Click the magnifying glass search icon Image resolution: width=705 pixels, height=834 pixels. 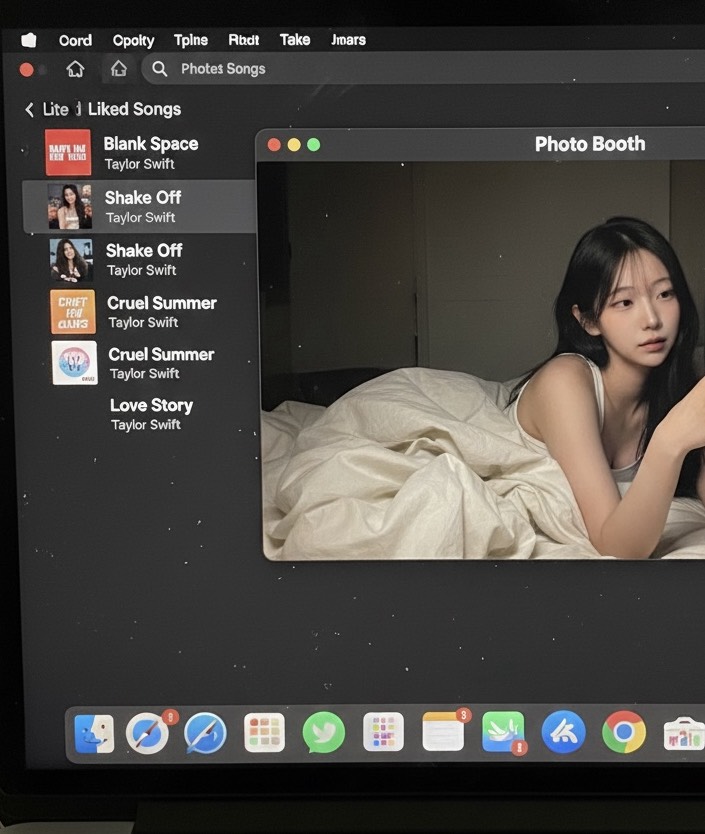[159, 69]
